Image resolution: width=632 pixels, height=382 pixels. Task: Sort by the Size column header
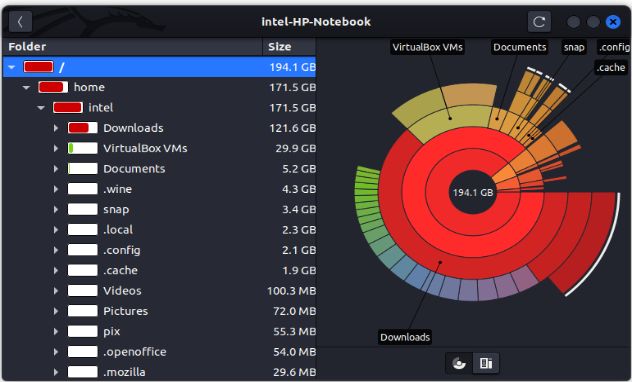coord(289,47)
